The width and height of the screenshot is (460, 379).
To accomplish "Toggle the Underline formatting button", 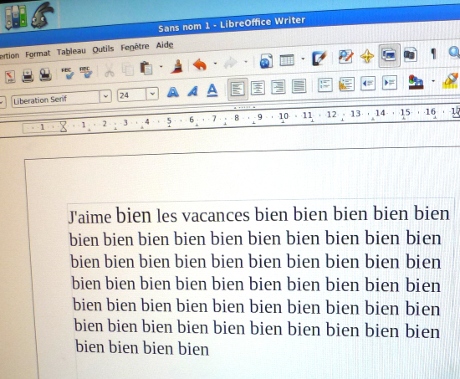I will pos(212,90).
